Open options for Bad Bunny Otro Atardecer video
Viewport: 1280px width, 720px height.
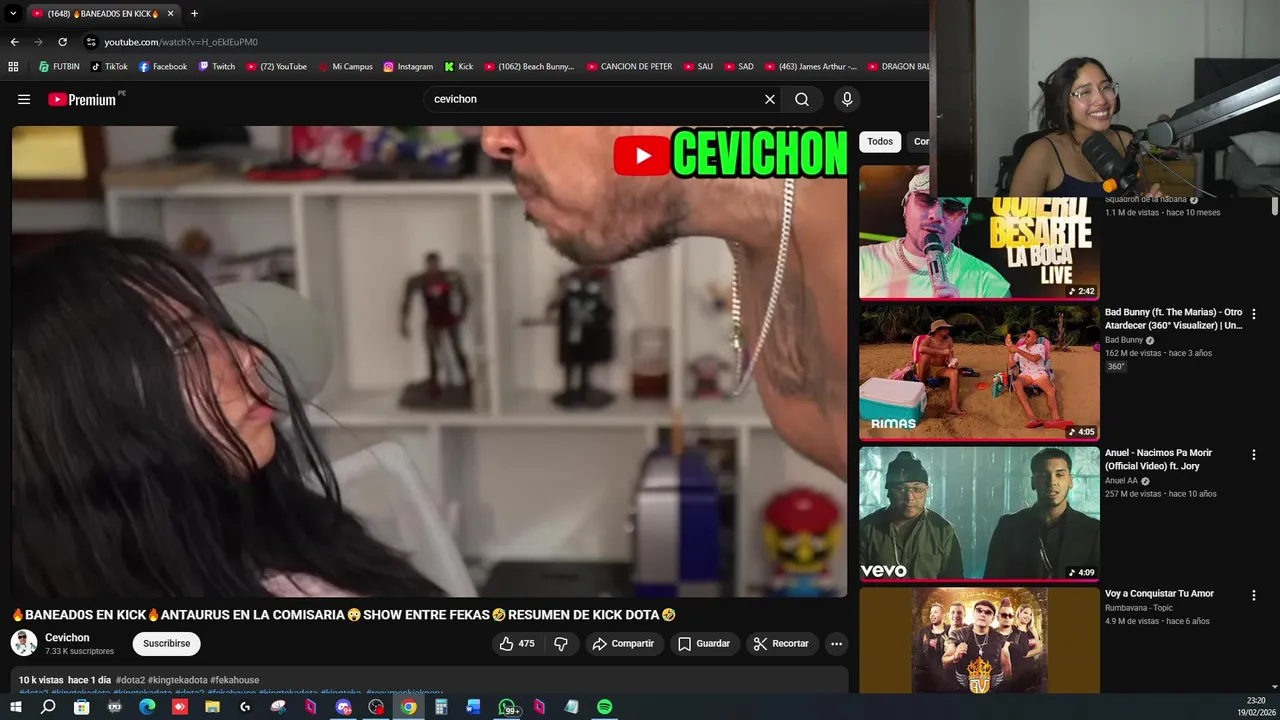(1254, 314)
